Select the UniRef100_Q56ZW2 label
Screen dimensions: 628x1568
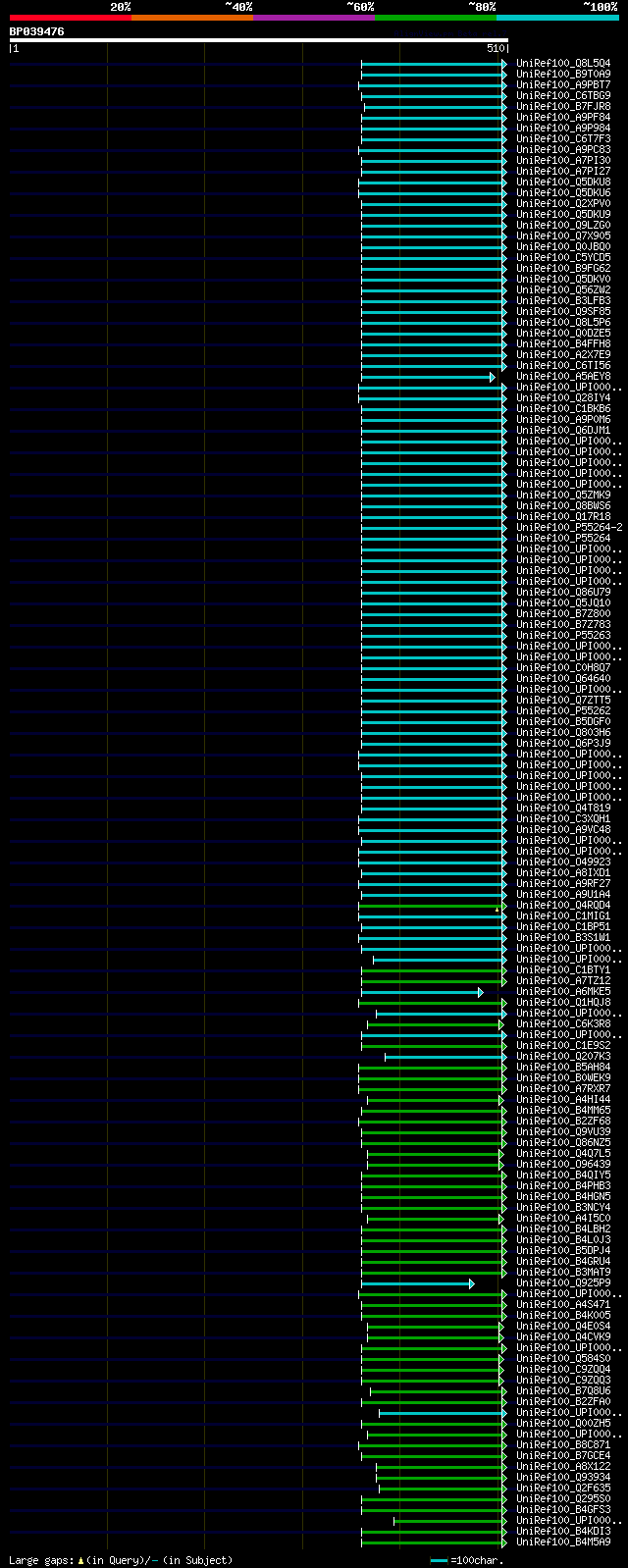coord(563,290)
